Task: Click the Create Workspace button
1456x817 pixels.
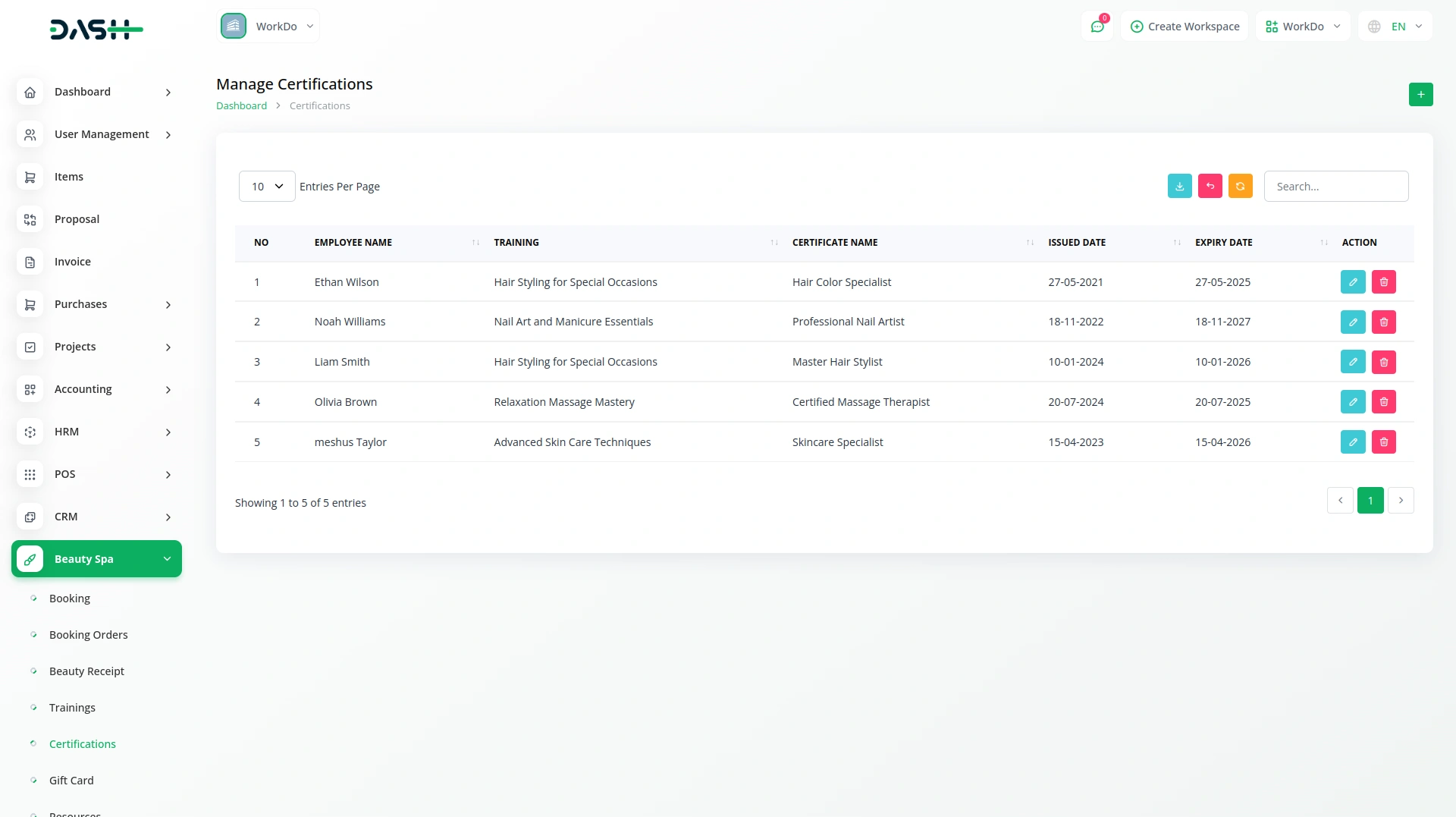Action: (x=1185, y=27)
